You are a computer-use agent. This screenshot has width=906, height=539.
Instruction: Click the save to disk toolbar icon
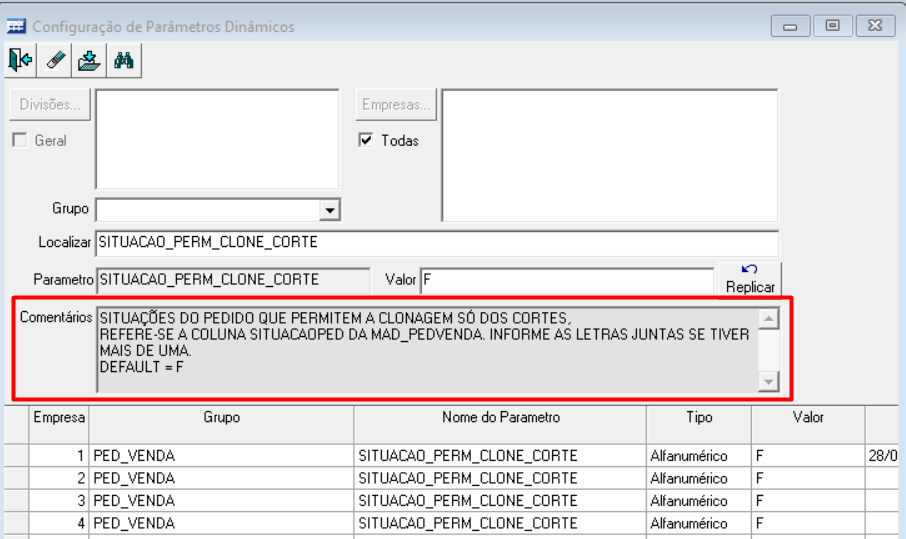89,60
